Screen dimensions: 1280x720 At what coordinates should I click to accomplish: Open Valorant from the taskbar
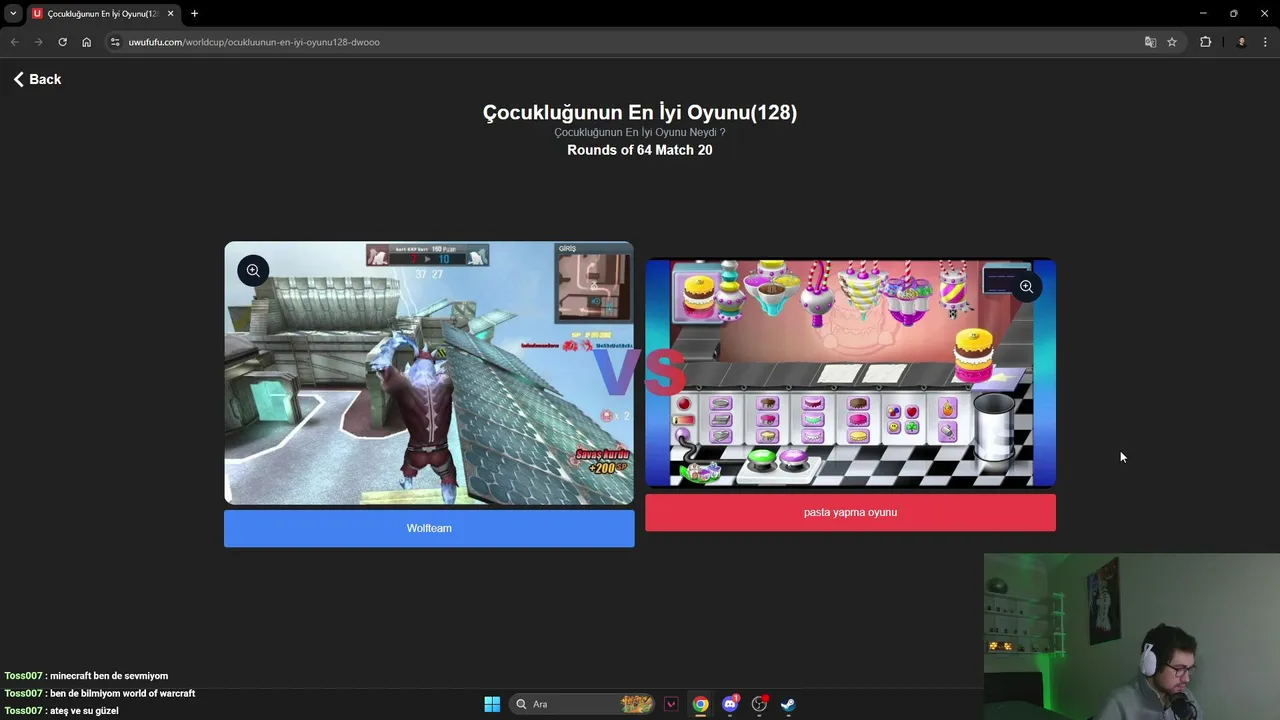pyautogui.click(x=671, y=704)
